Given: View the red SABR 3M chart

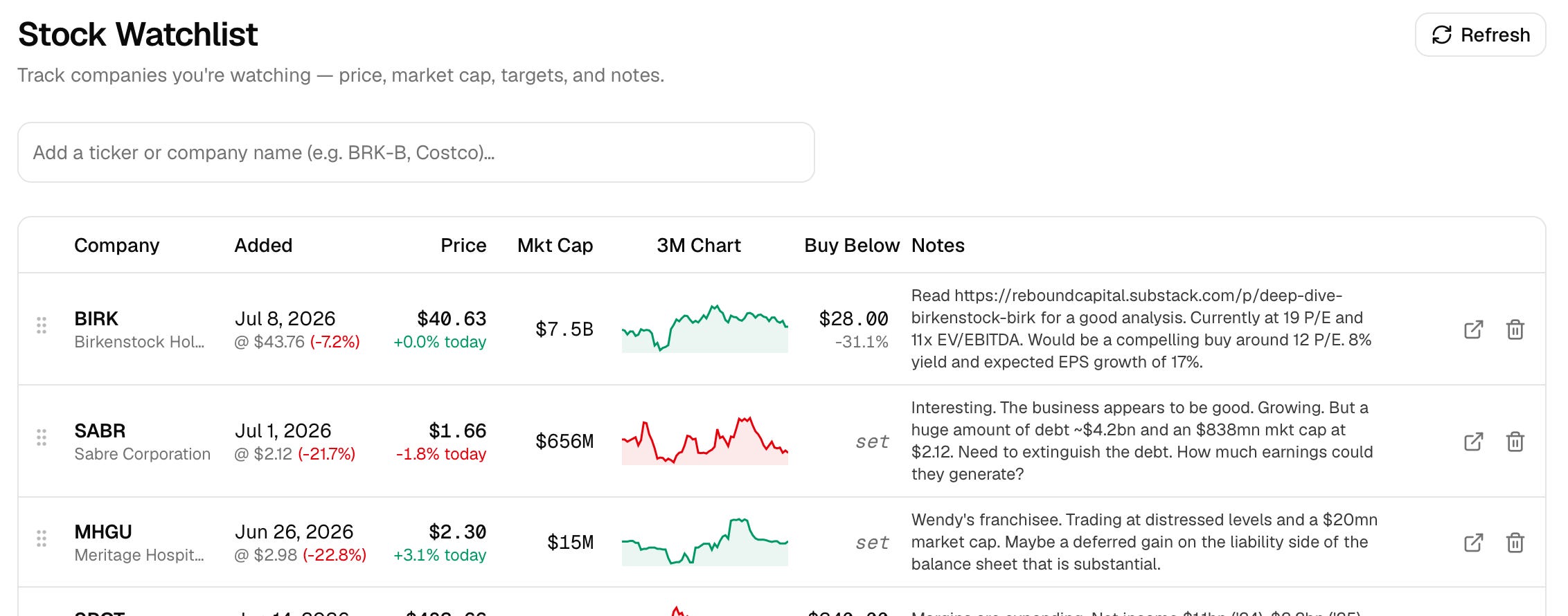Looking at the screenshot, I should [x=705, y=441].
